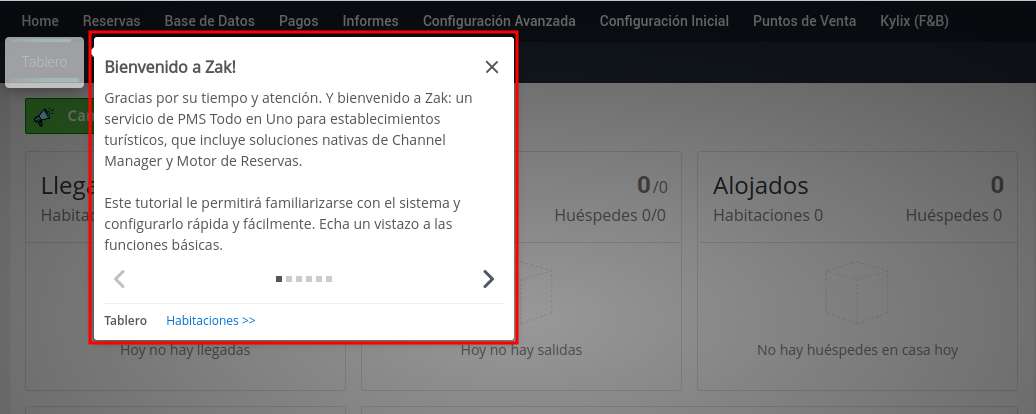Click 'Huéspedes 0' in Alojados card
Image resolution: width=1036 pixels, height=414 pixels.
coord(953,215)
